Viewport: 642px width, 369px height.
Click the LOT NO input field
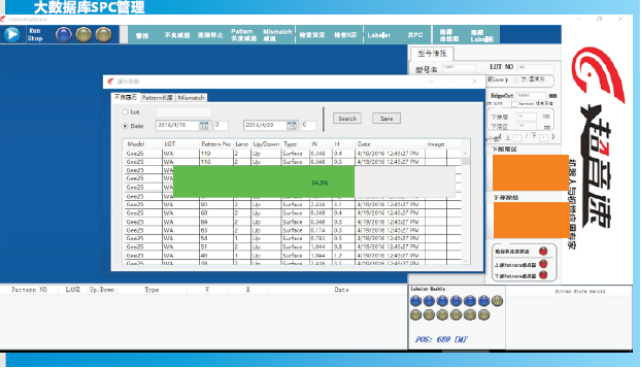(536, 67)
